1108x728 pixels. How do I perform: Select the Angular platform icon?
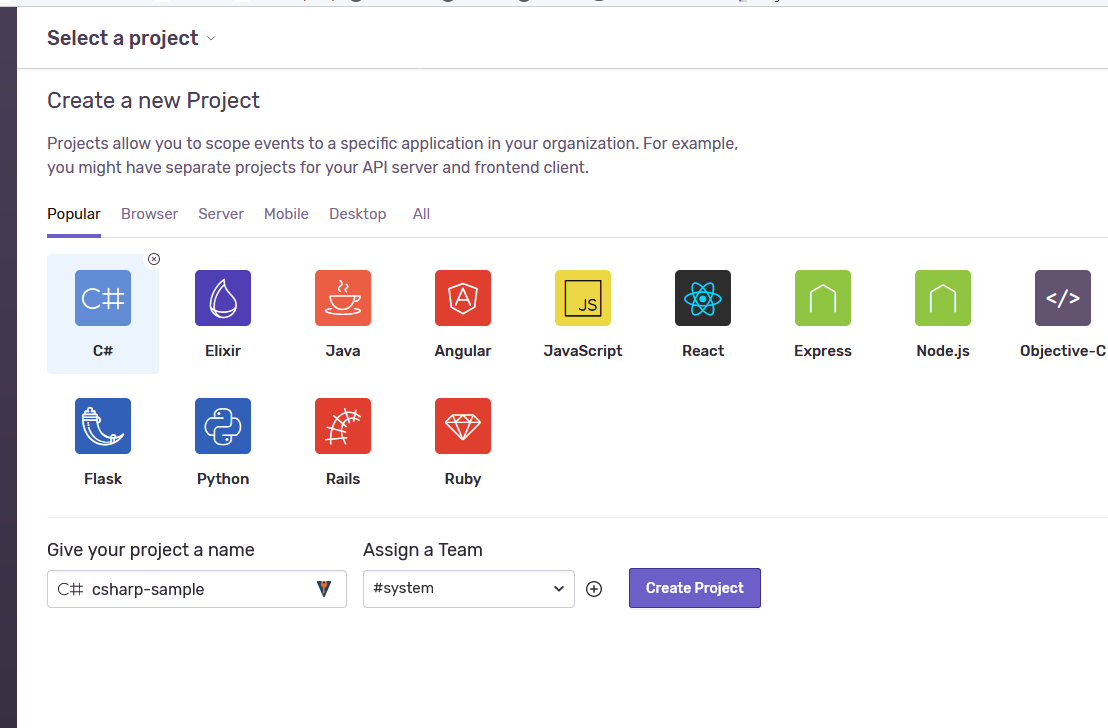[463, 298]
